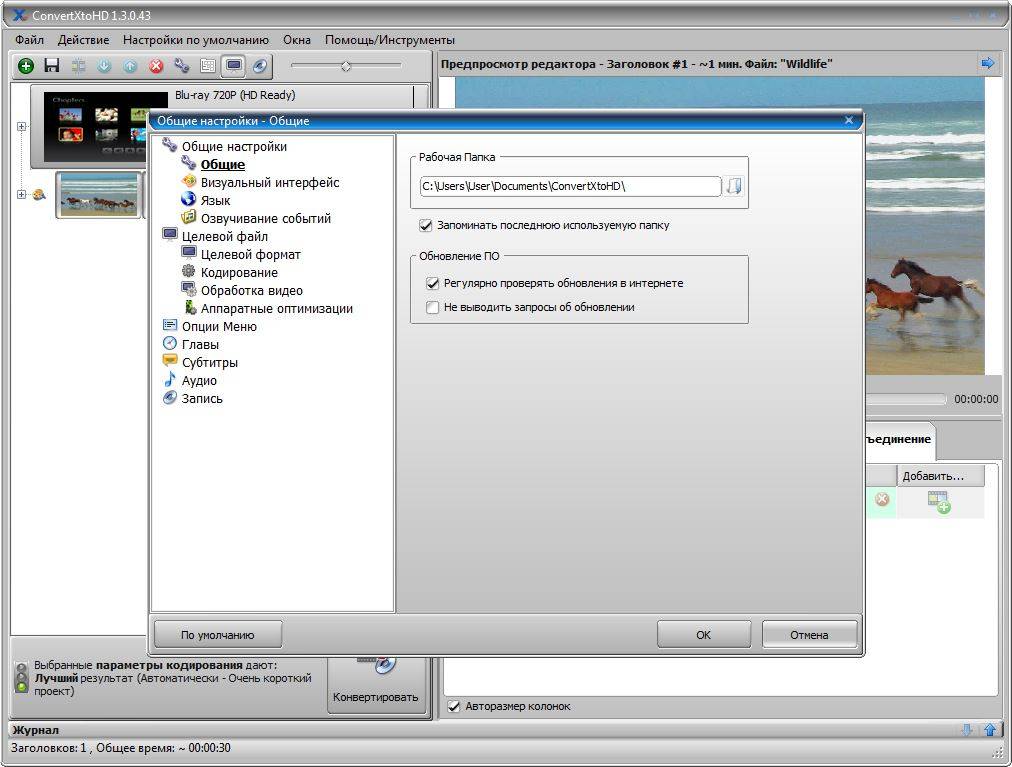The height and width of the screenshot is (767, 1012).
Task: Click the traffic light encoding quality indicator
Action: point(21,677)
